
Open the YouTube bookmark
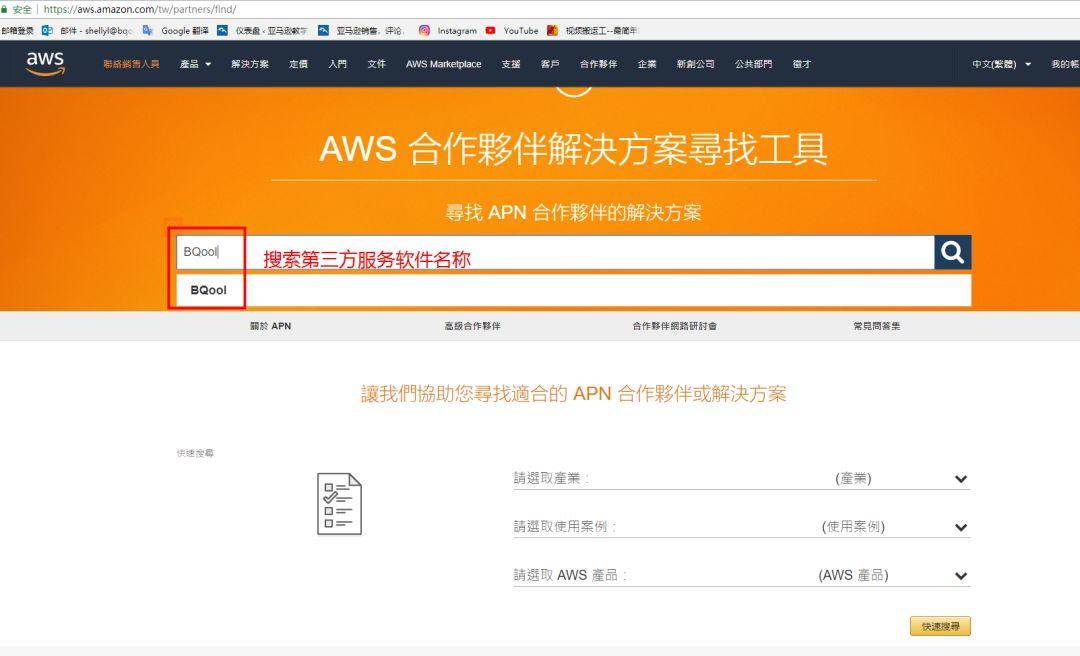[x=512, y=30]
